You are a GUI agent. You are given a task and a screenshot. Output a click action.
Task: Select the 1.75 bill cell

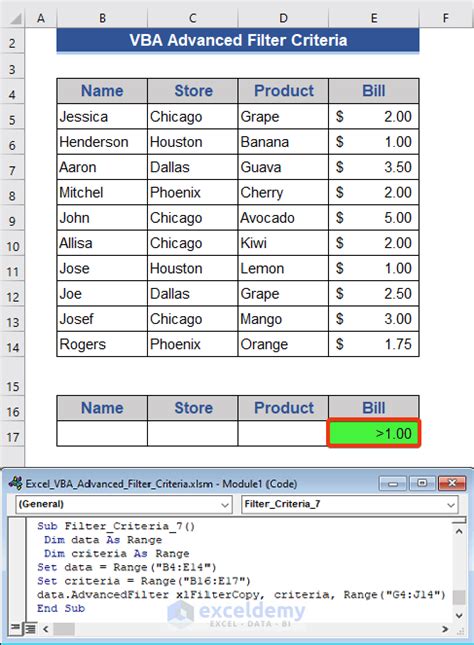[374, 344]
